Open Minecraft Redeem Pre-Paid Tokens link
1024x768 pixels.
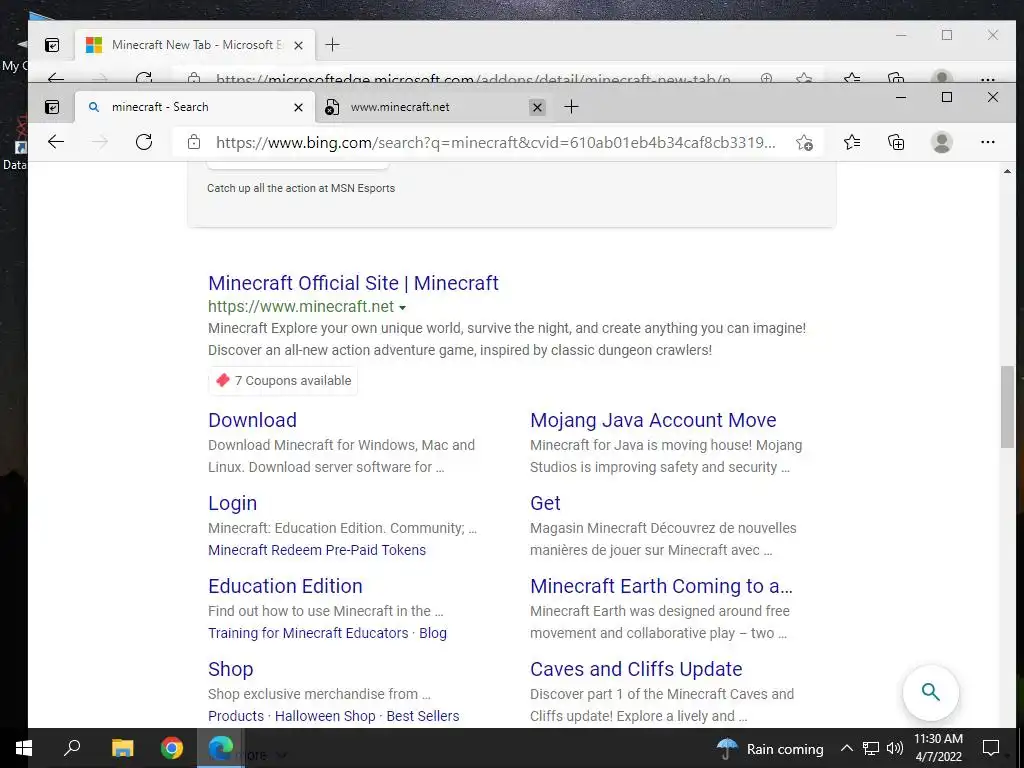[x=317, y=550]
